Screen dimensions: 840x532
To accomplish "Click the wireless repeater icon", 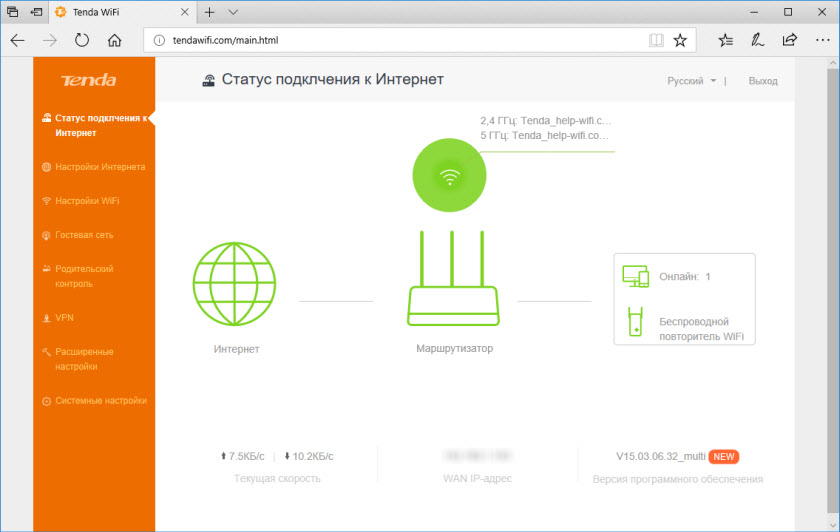I will coord(635,324).
